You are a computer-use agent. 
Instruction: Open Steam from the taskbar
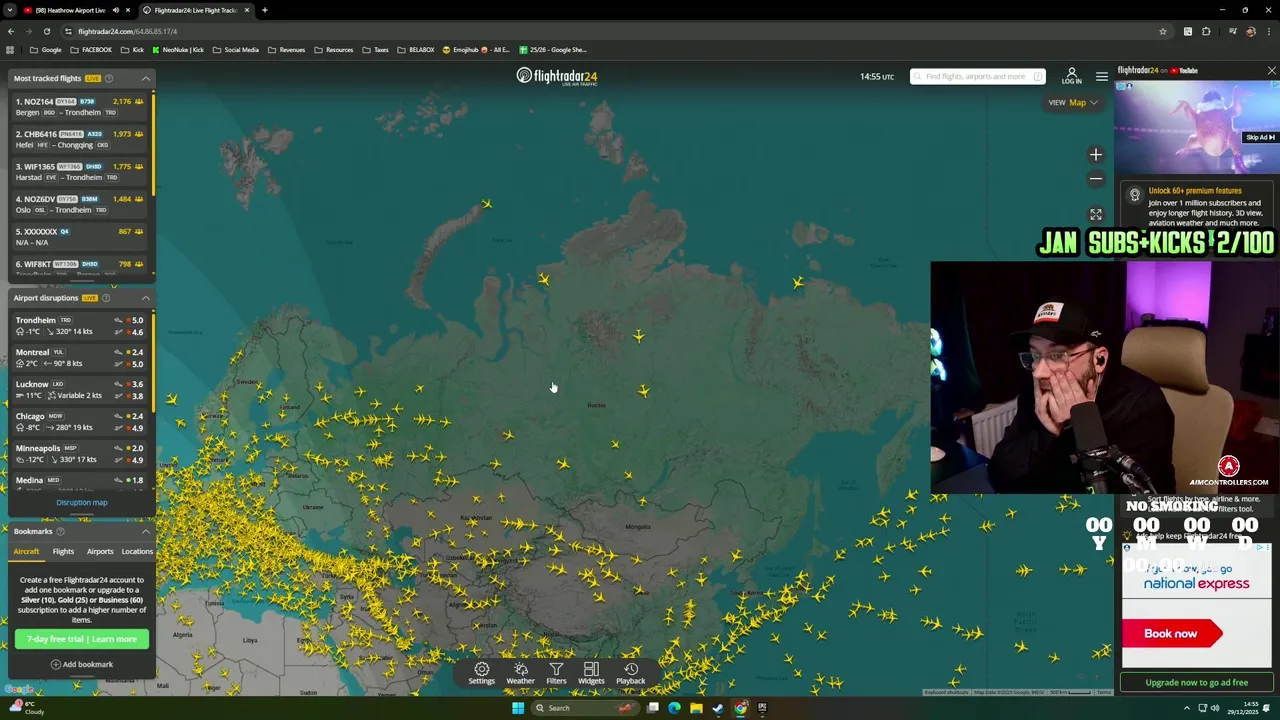pyautogui.click(x=718, y=708)
